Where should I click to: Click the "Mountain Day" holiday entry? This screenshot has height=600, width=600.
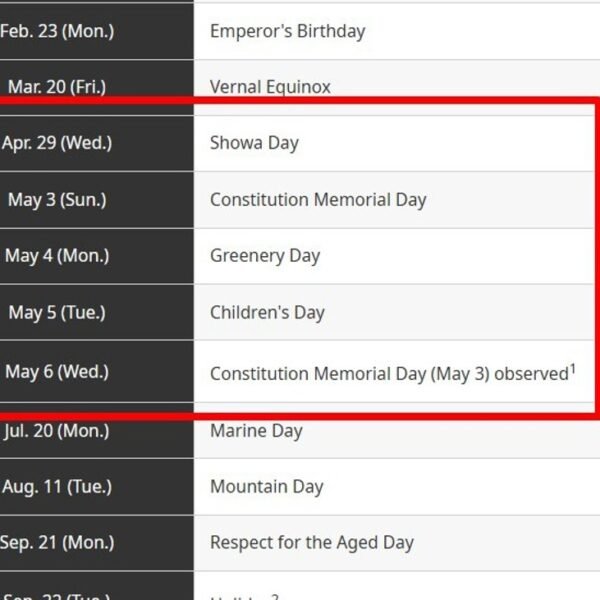click(x=266, y=487)
